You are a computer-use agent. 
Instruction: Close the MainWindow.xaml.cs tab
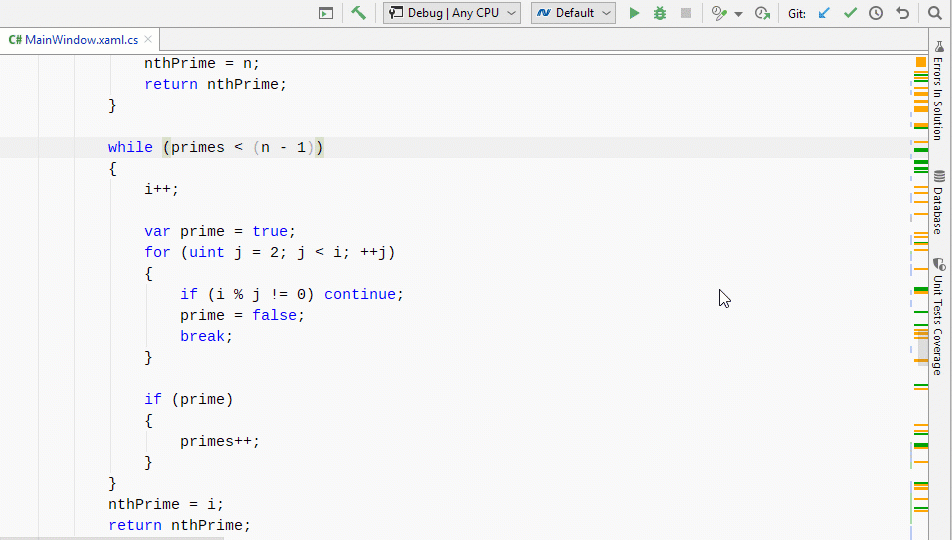click(148, 40)
